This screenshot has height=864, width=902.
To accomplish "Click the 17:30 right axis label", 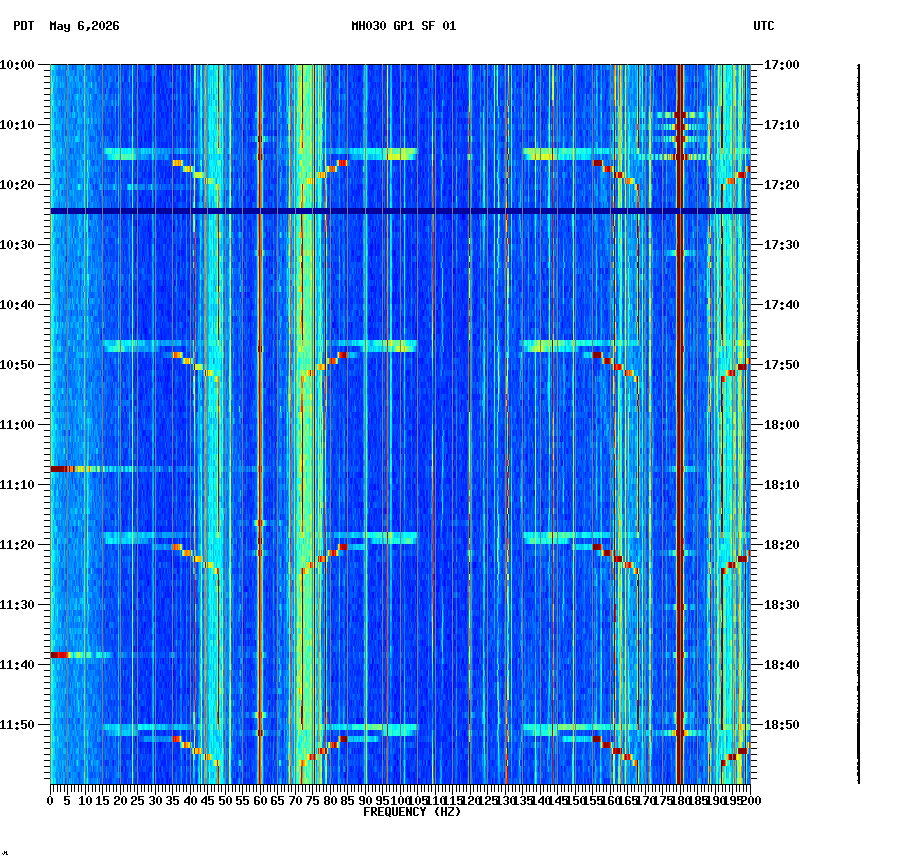I will (782, 245).
